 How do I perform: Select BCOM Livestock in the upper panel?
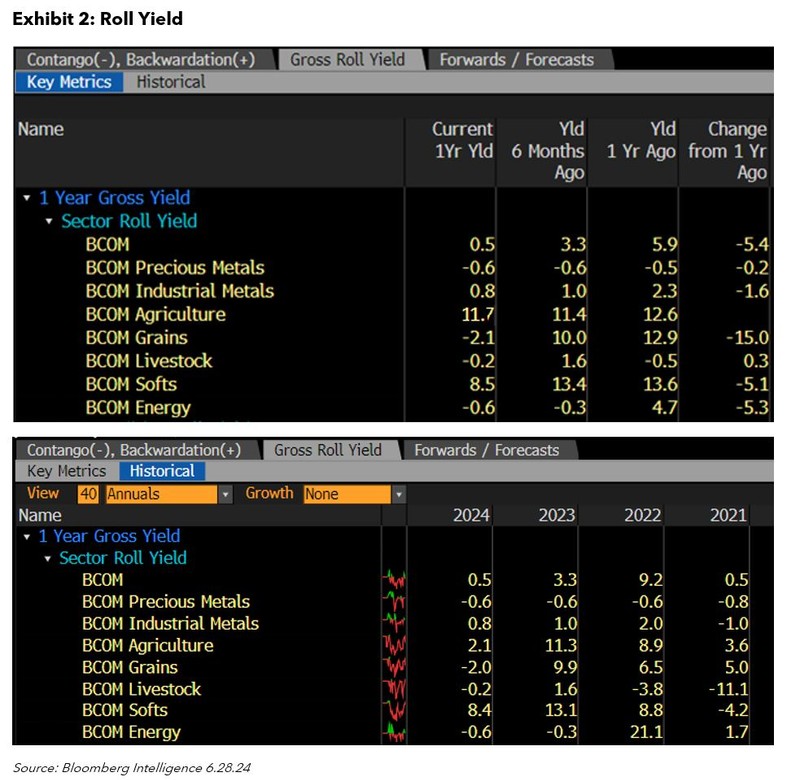coord(149,362)
